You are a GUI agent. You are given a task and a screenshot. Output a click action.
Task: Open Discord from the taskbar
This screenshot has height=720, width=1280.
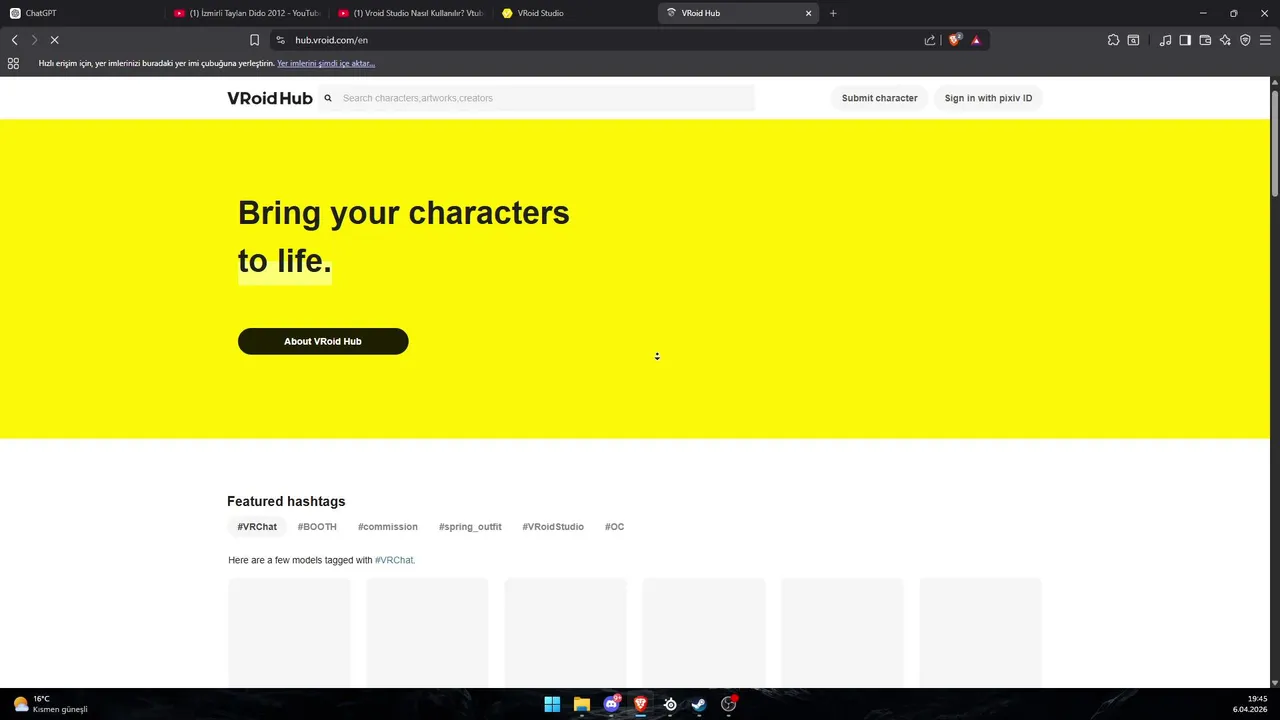point(611,704)
